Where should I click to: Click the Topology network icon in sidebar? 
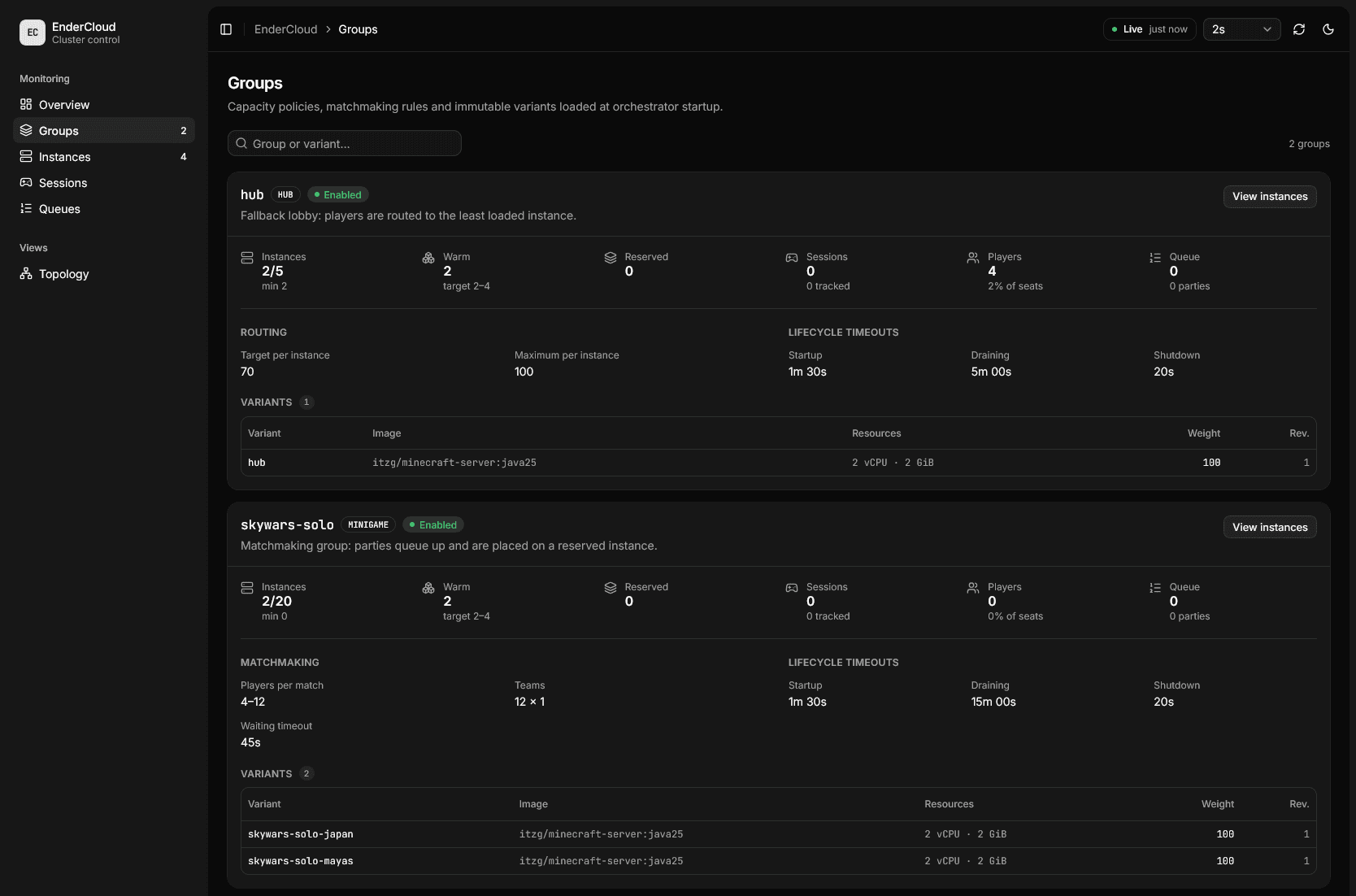point(26,273)
